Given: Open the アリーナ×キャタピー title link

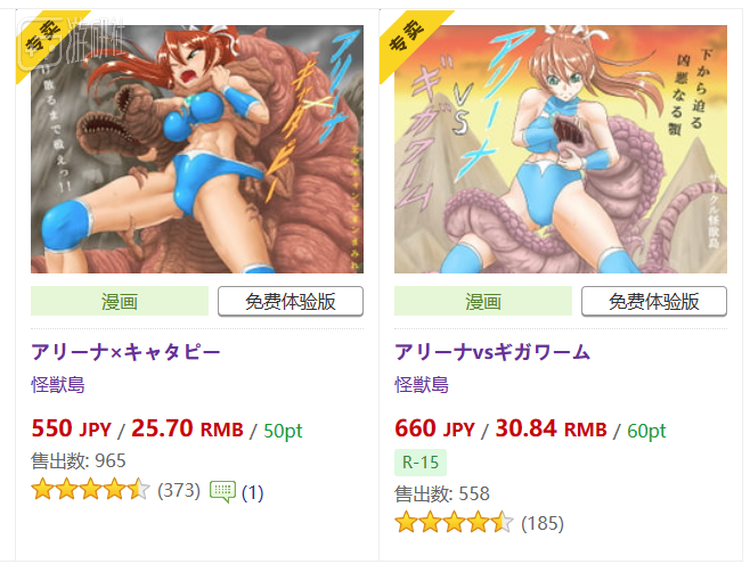Looking at the screenshot, I should click(x=126, y=353).
